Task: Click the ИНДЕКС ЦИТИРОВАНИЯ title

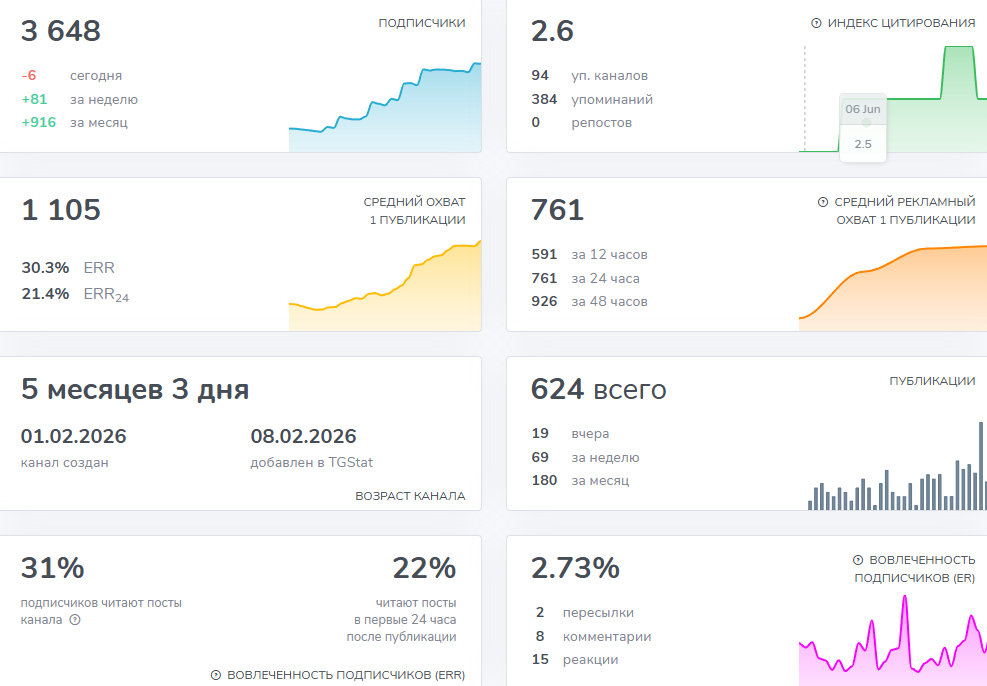Action: click(x=901, y=23)
